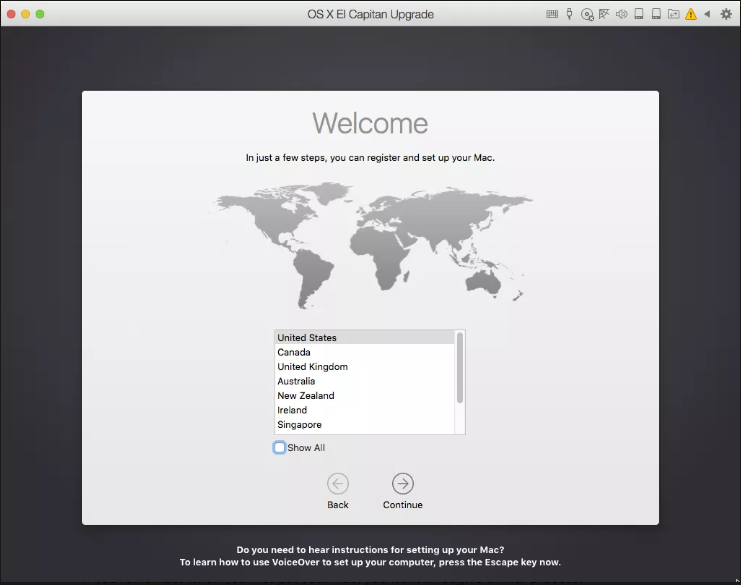Enable the Show All checkbox
This screenshot has width=741, height=585.
pyautogui.click(x=279, y=447)
